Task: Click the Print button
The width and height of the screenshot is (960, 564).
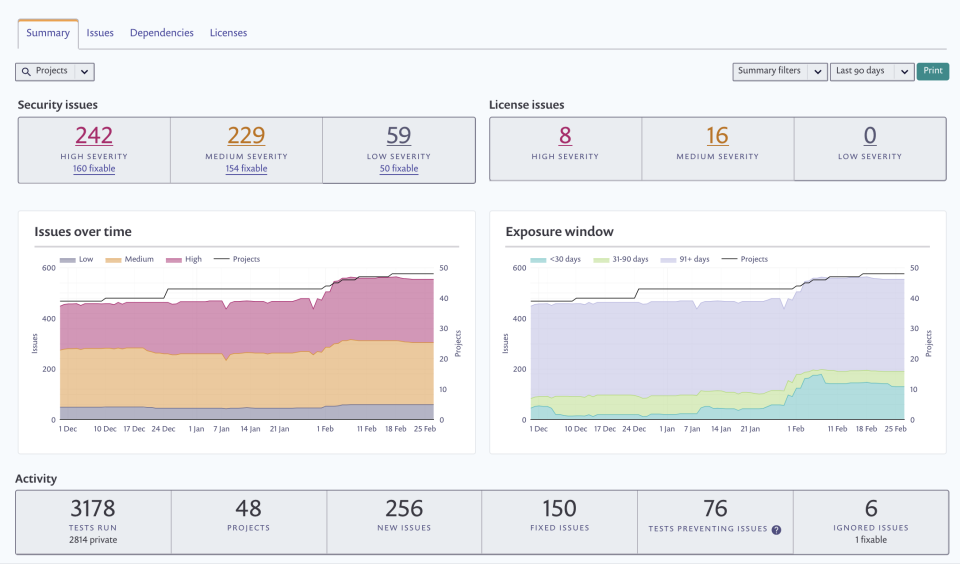Action: (932, 71)
